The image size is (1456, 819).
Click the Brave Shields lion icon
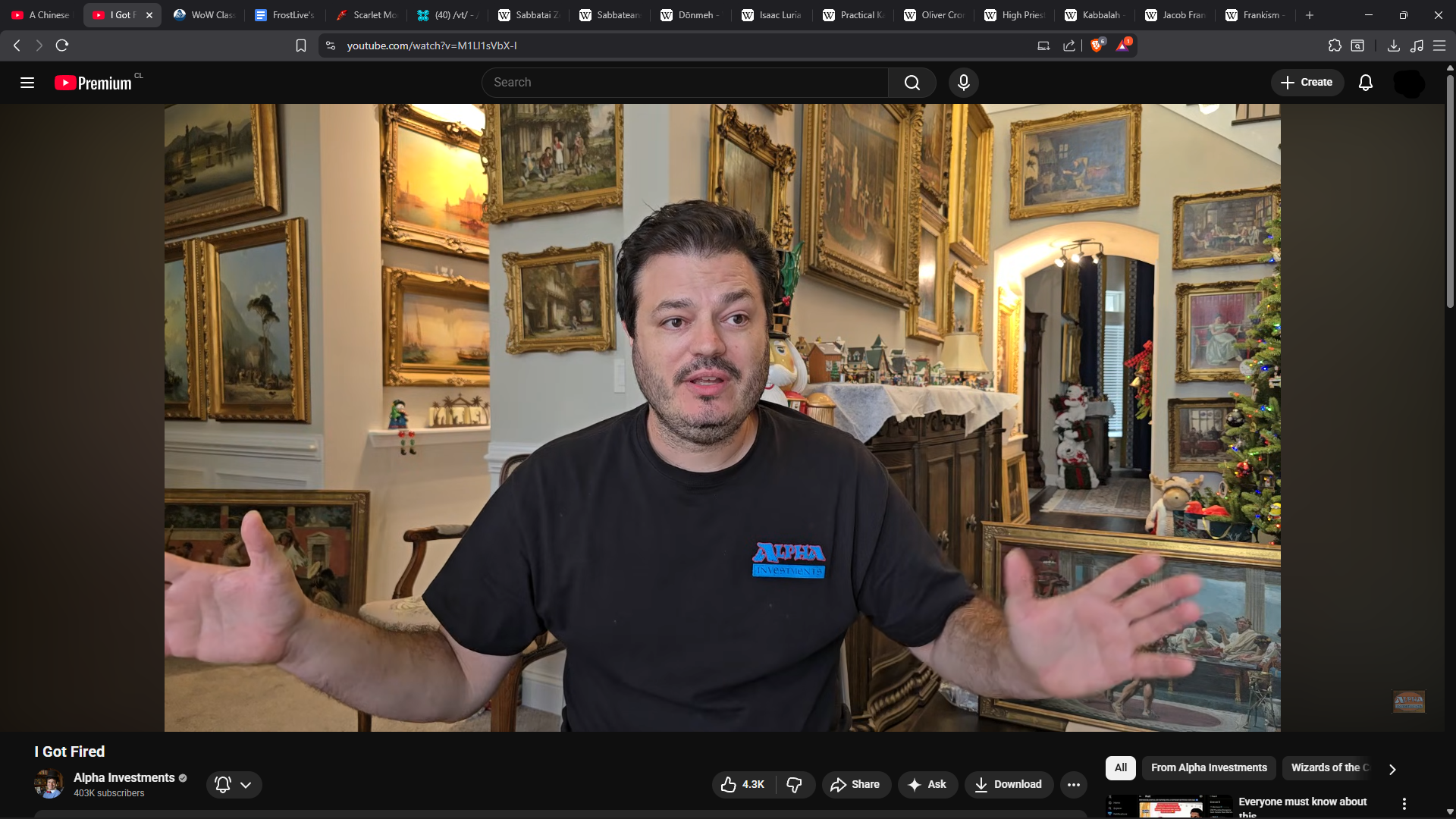[x=1097, y=45]
